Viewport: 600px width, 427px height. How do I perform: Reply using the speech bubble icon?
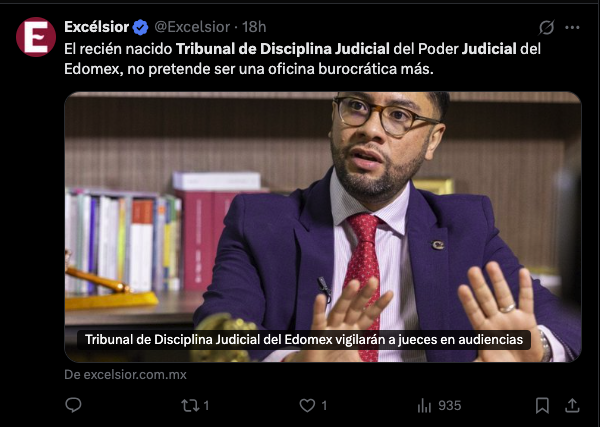[x=73, y=405]
